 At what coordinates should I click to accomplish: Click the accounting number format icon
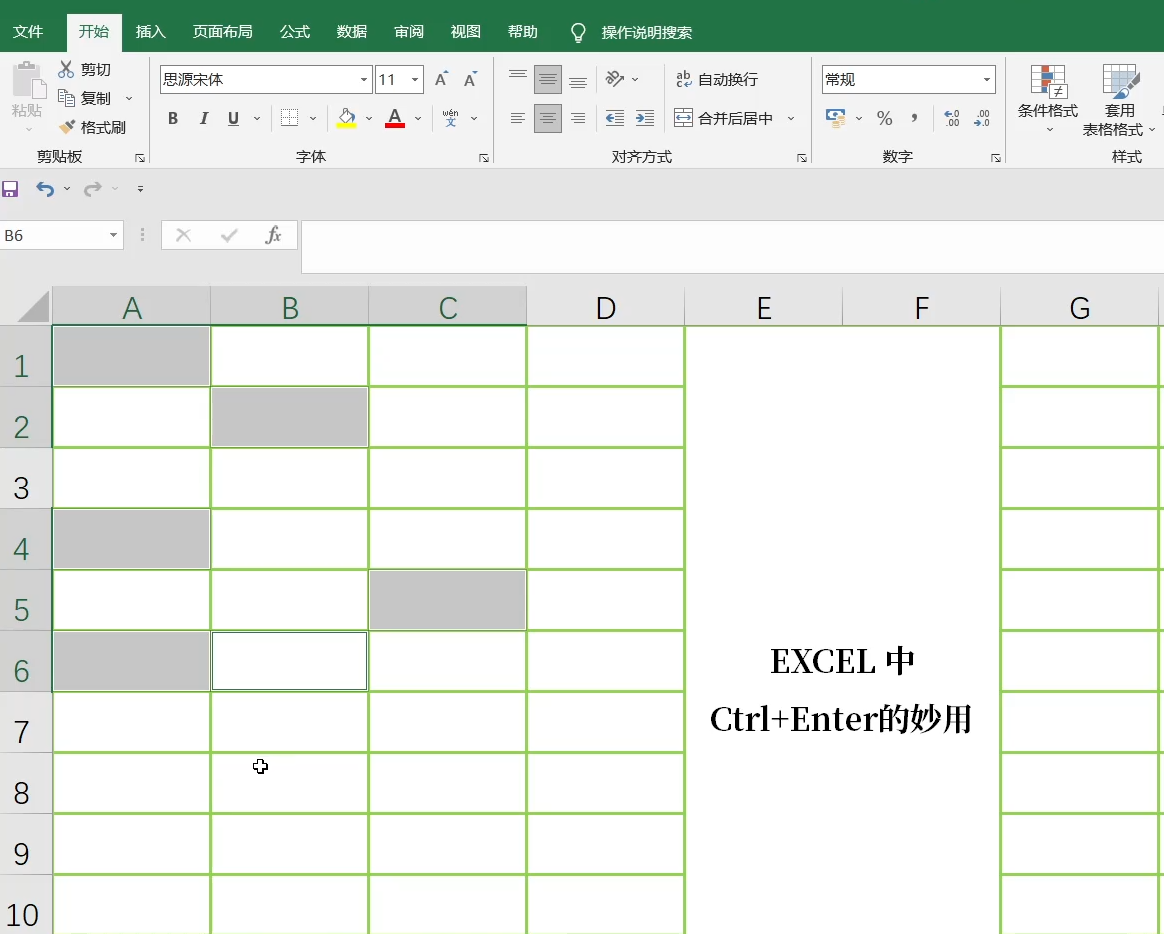[x=836, y=118]
